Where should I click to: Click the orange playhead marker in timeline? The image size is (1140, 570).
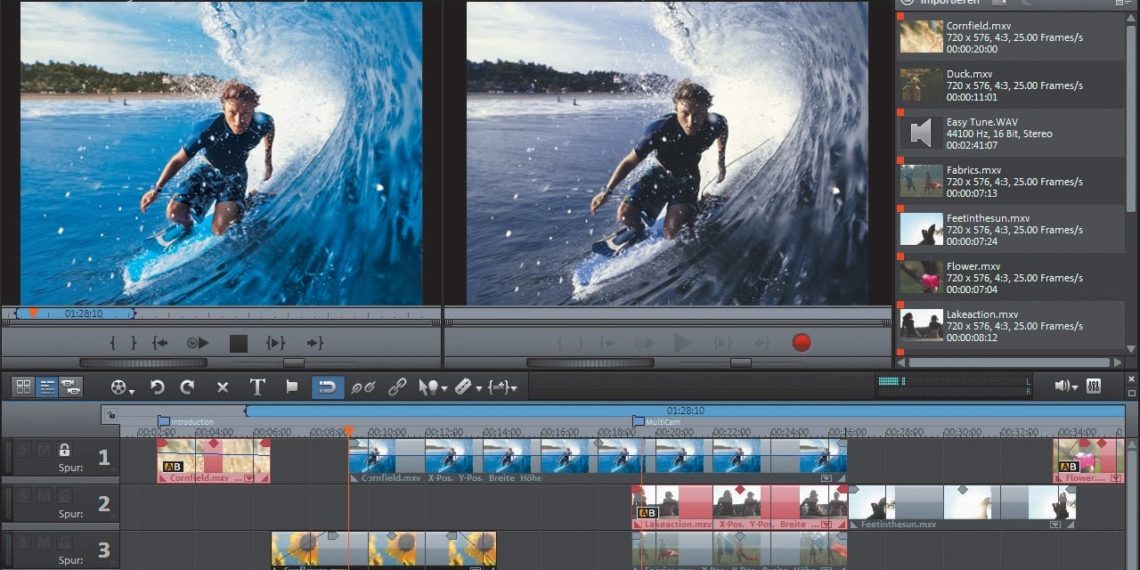(x=348, y=432)
